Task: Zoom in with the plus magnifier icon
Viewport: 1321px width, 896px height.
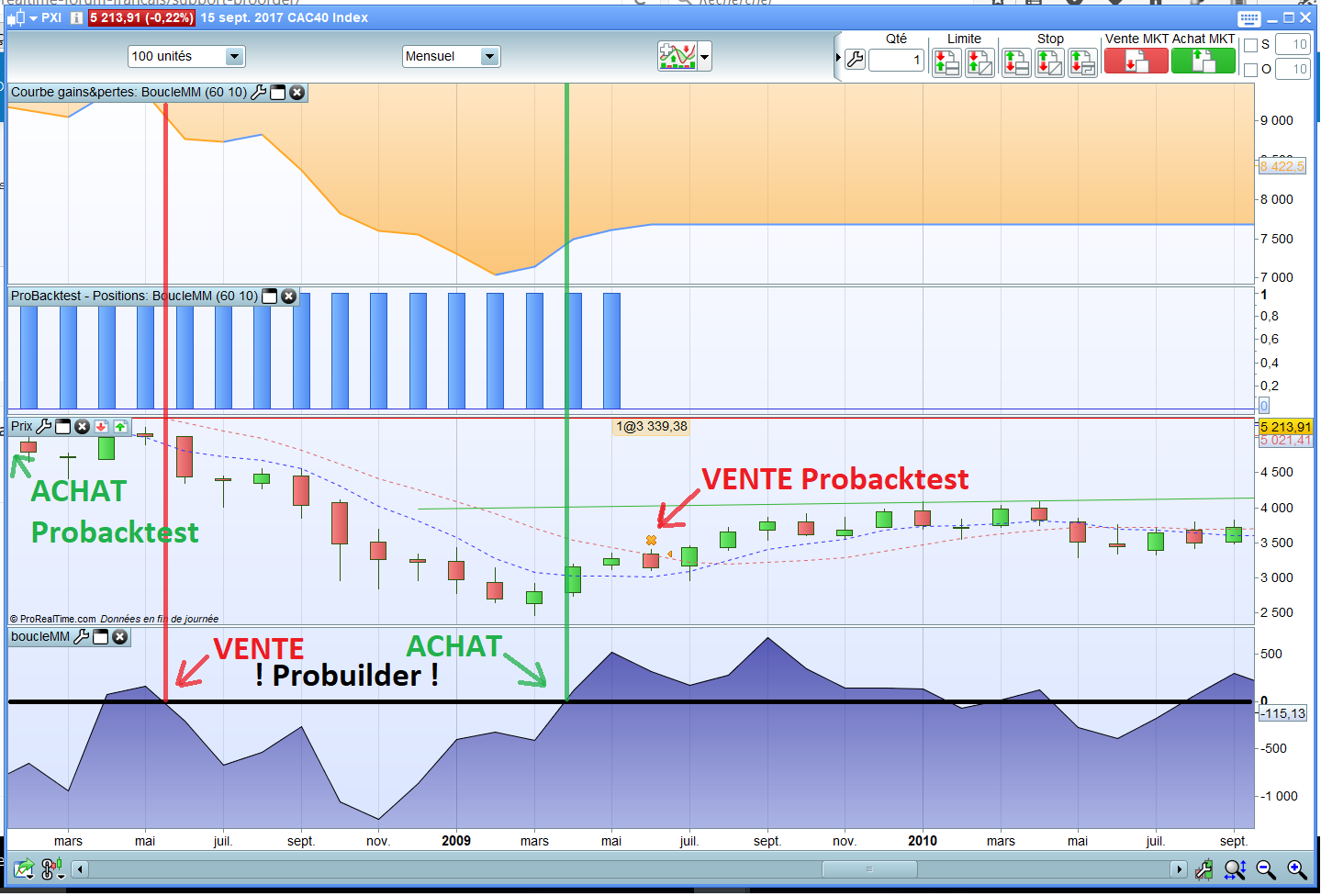Action: [x=1296, y=869]
